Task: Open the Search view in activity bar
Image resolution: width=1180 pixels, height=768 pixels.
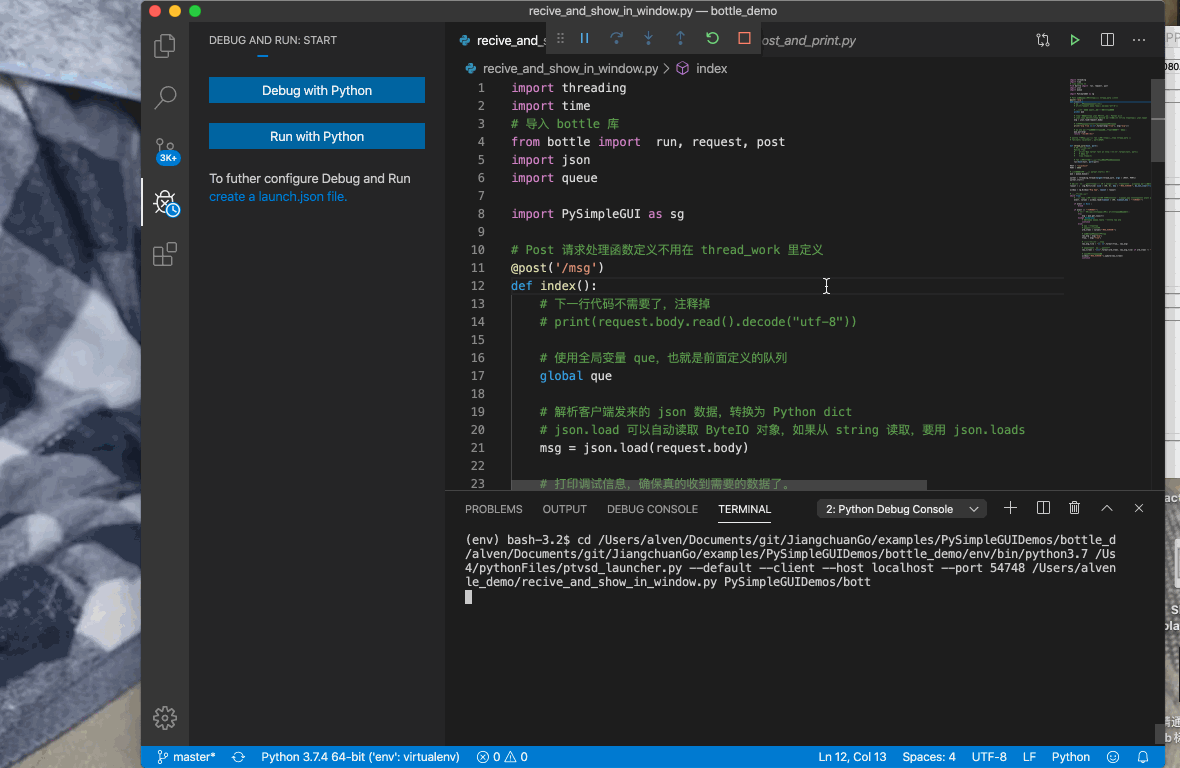Action: tap(165, 97)
